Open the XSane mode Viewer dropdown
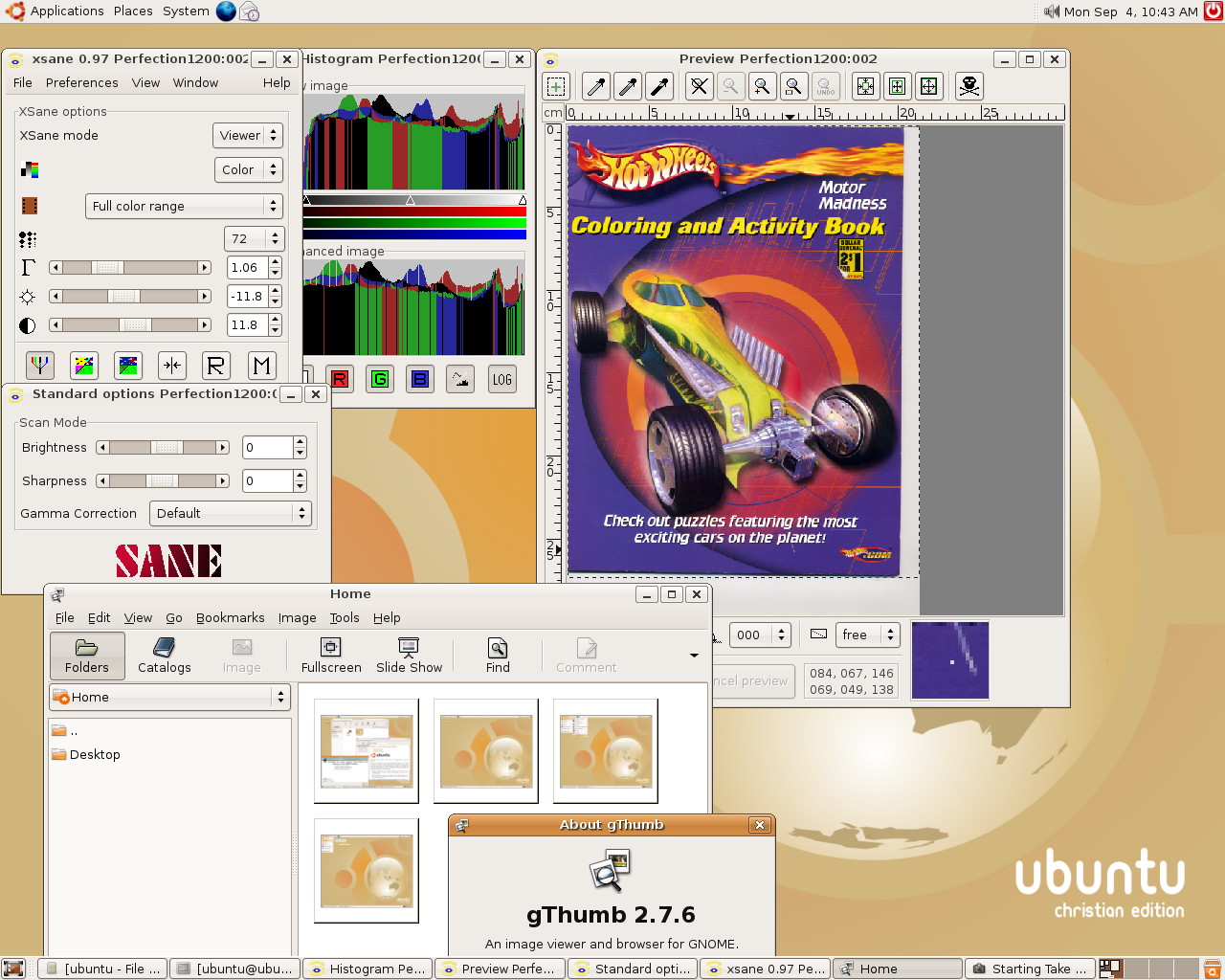The image size is (1225, 980). [x=248, y=135]
